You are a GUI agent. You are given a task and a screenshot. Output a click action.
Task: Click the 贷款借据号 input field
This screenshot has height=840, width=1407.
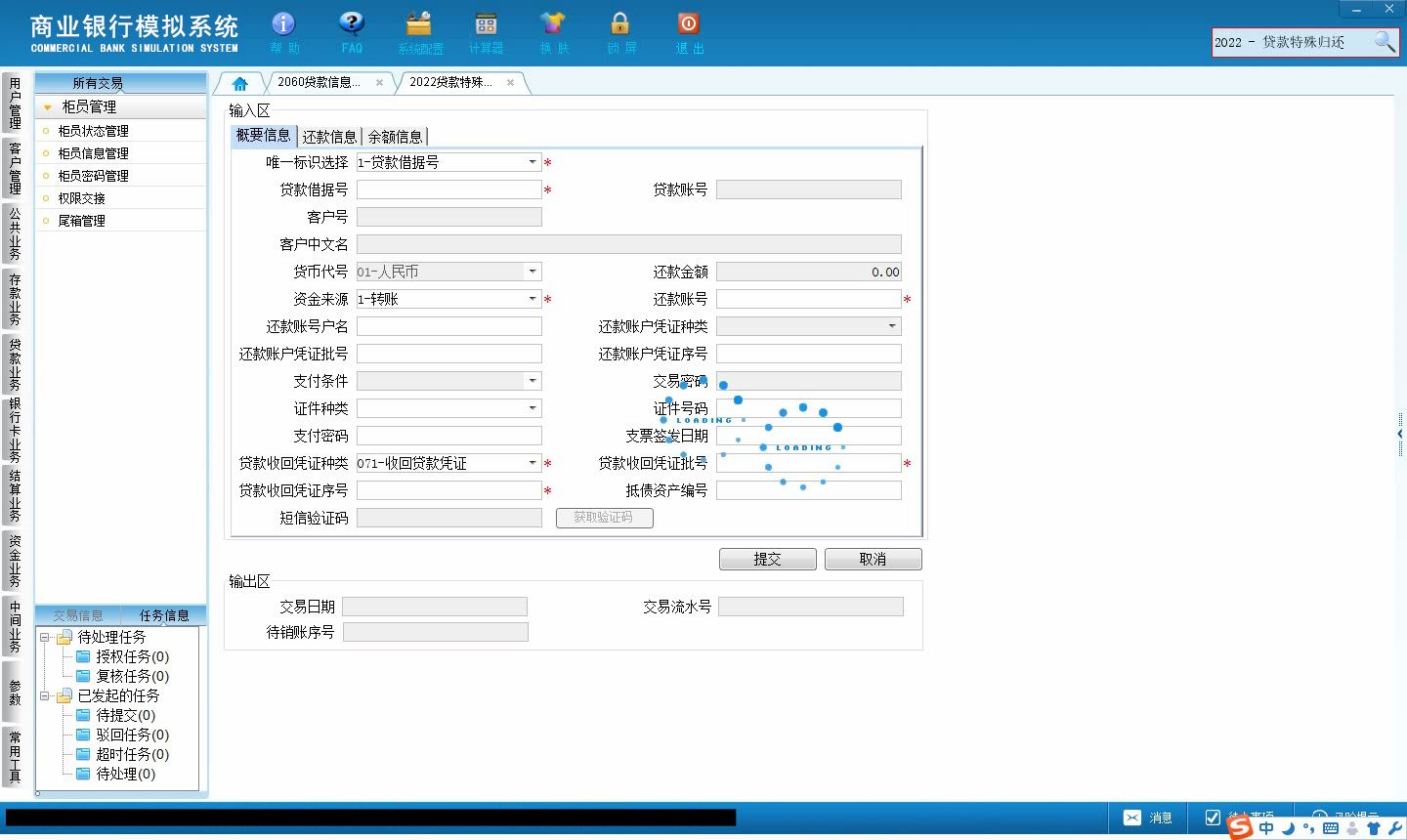[448, 189]
